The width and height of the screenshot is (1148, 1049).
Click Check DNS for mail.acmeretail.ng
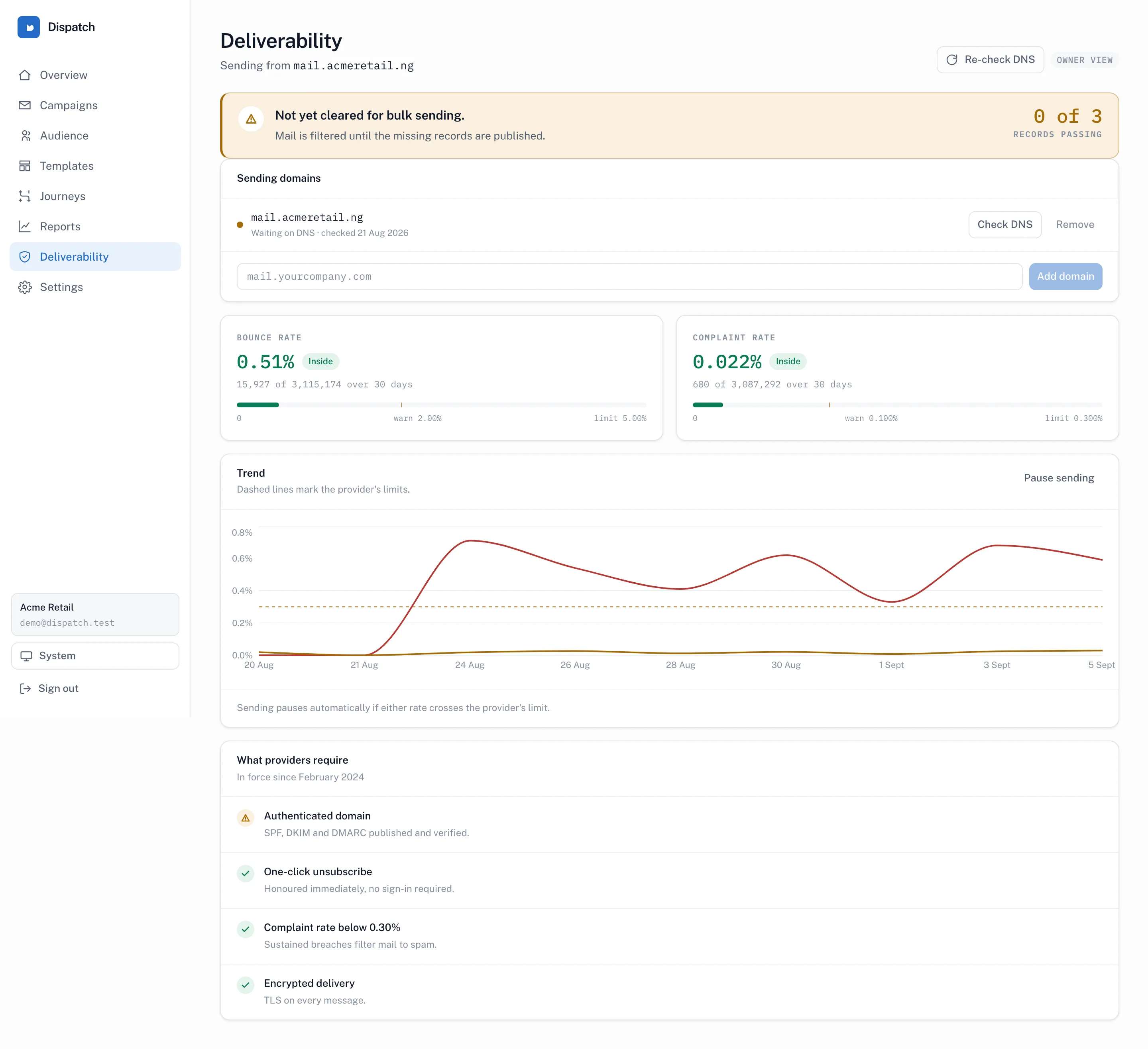click(x=1005, y=224)
